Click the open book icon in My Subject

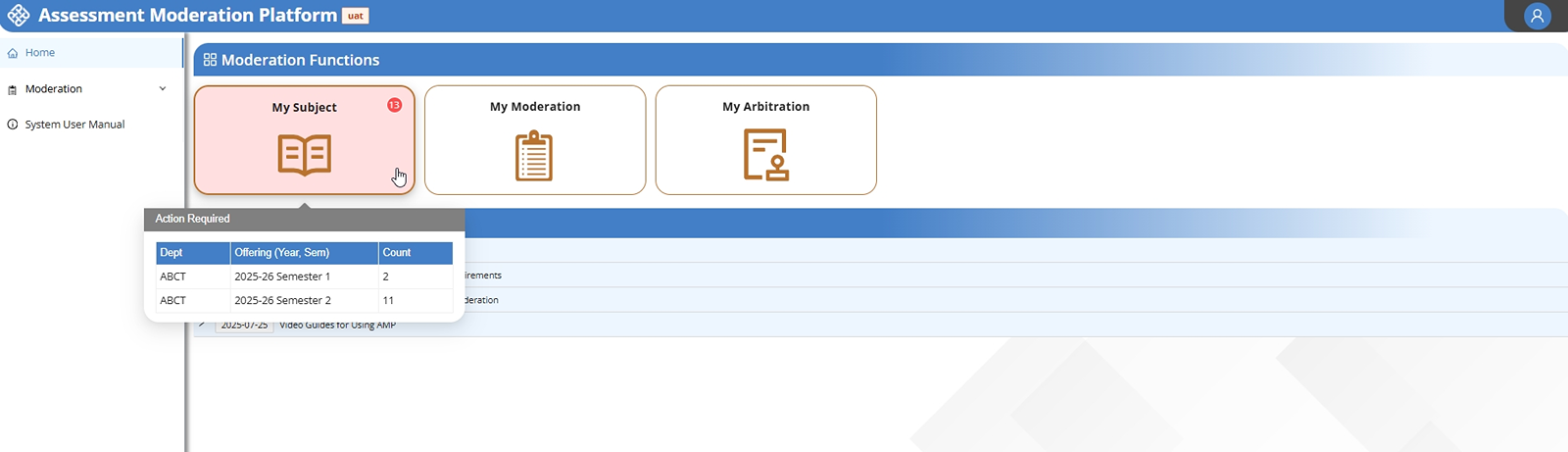click(305, 155)
